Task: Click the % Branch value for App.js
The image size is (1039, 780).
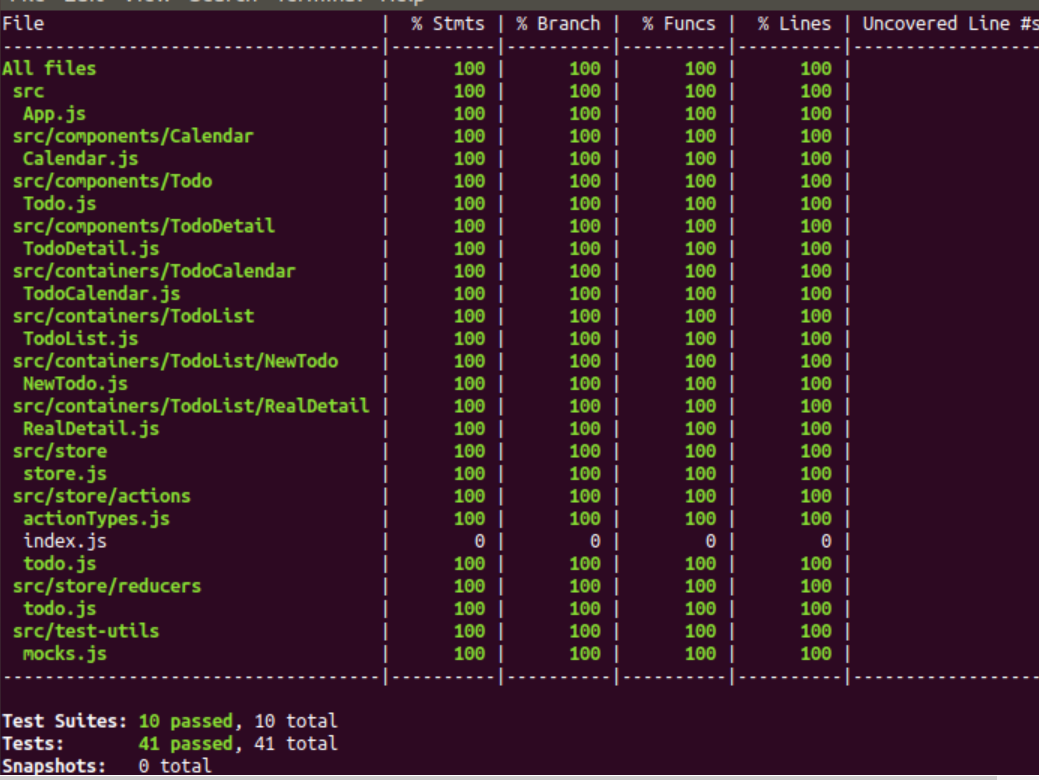Action: (584, 113)
